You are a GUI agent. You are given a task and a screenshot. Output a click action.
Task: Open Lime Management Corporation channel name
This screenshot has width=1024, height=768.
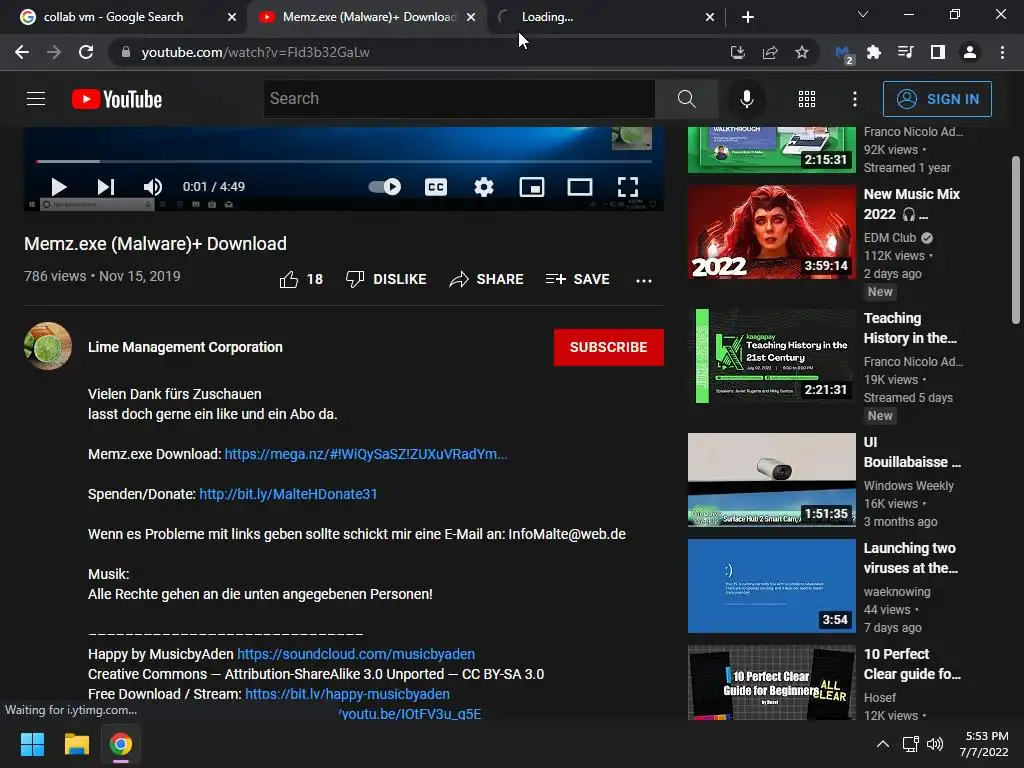(185, 347)
